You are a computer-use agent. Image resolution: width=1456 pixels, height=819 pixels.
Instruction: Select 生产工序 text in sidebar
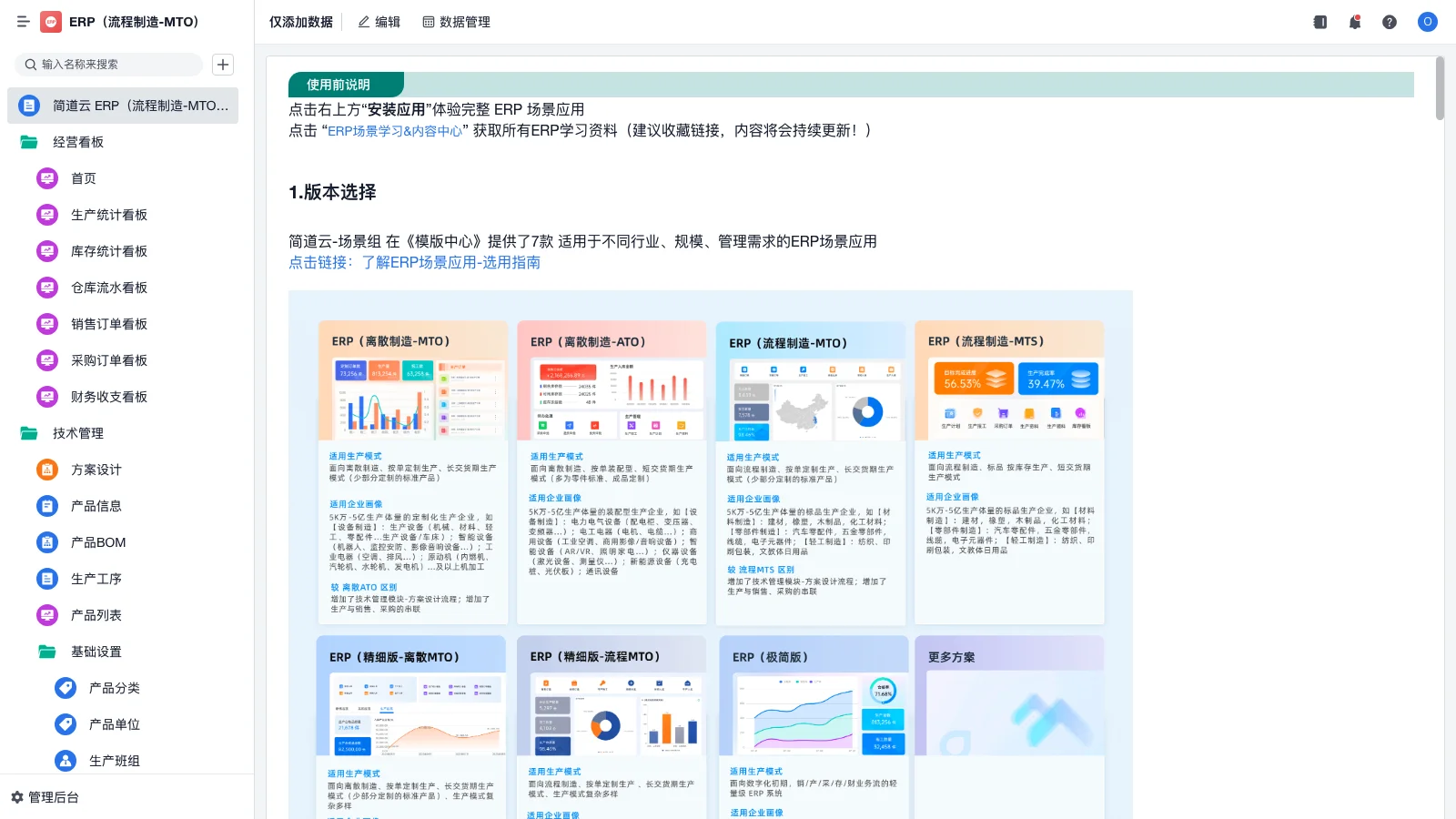[96, 579]
